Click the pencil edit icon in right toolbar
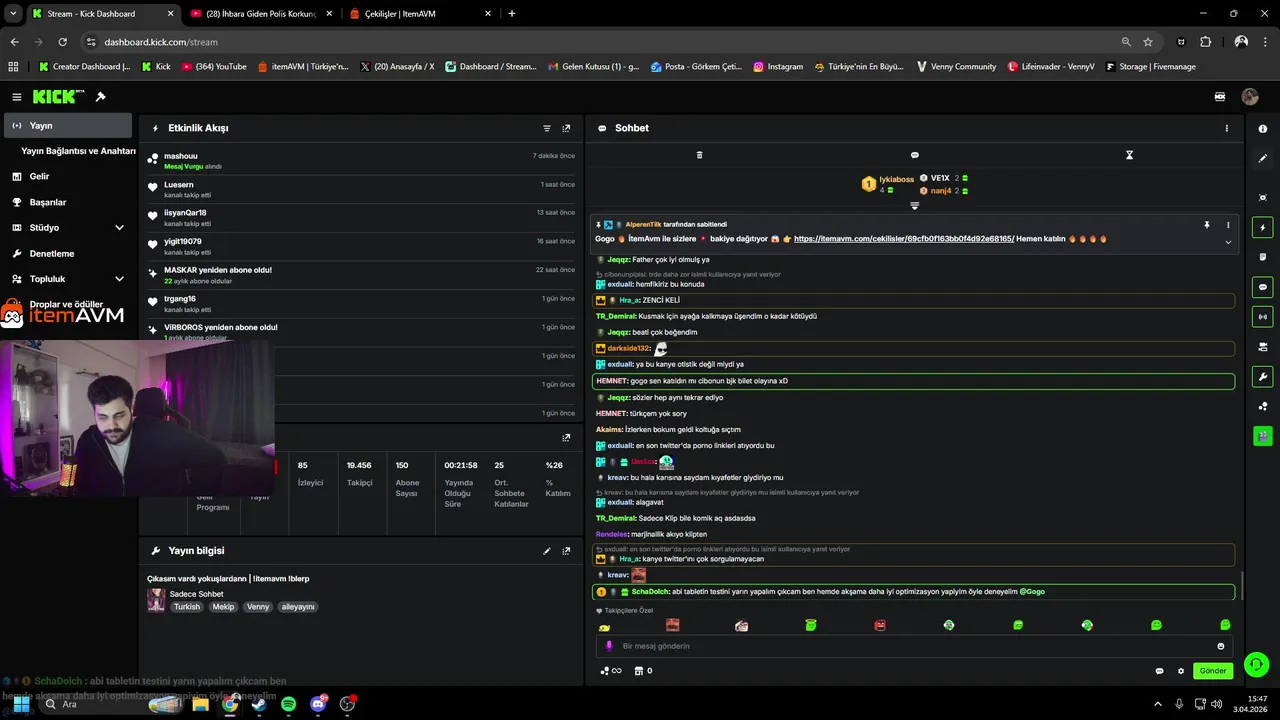 pos(1262,158)
